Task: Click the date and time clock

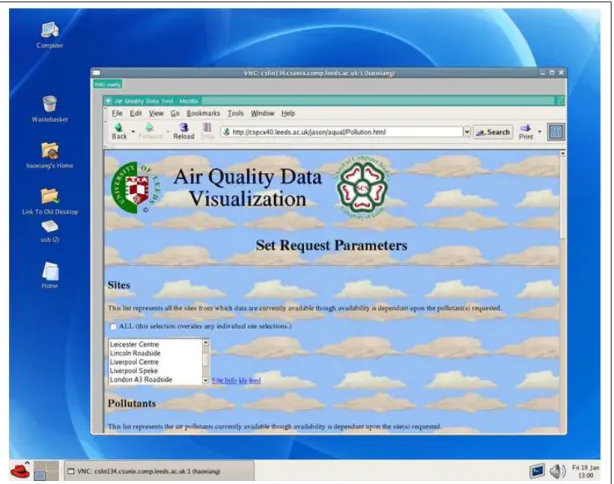Action: coord(585,471)
